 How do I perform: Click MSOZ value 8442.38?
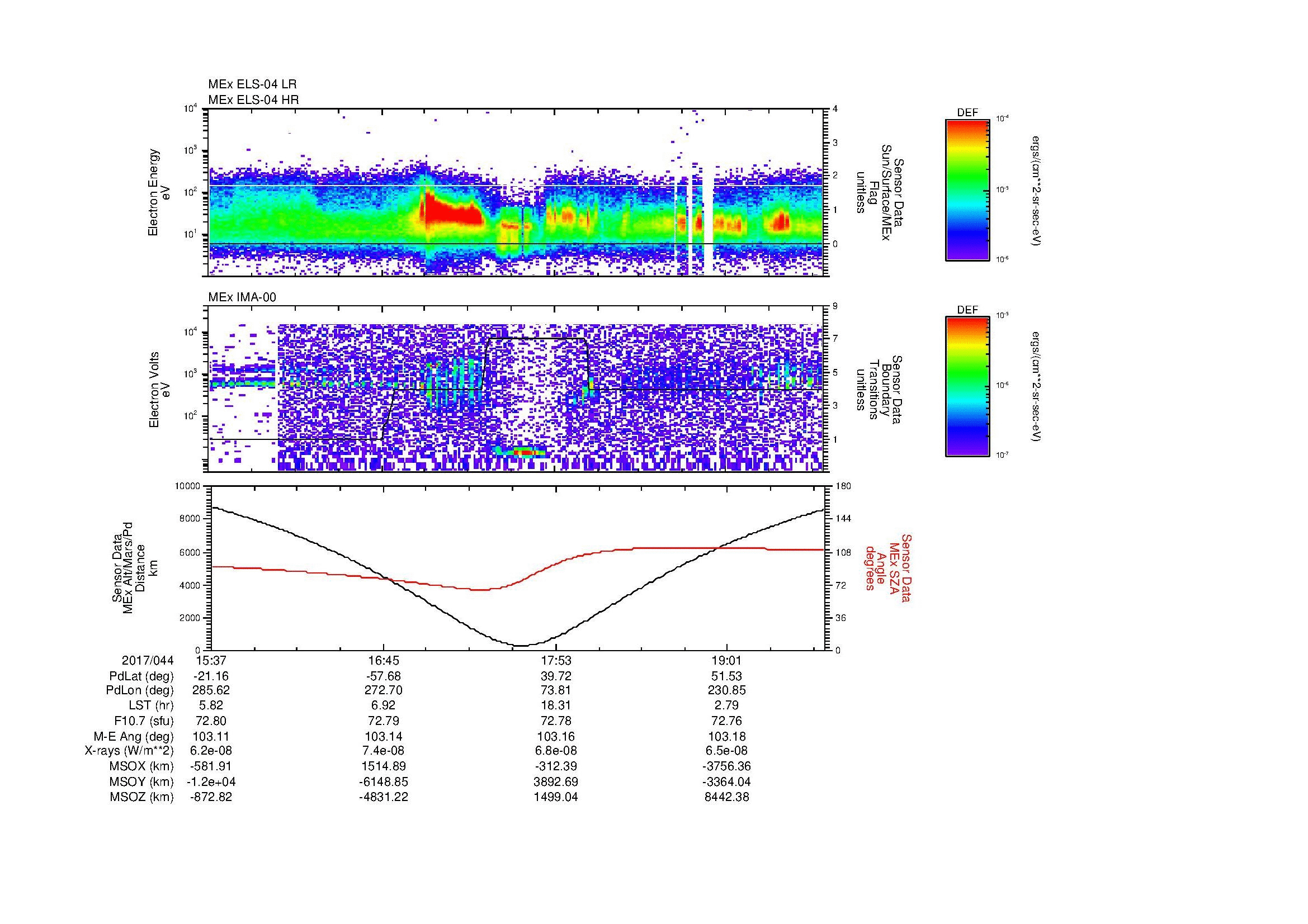[x=727, y=797]
